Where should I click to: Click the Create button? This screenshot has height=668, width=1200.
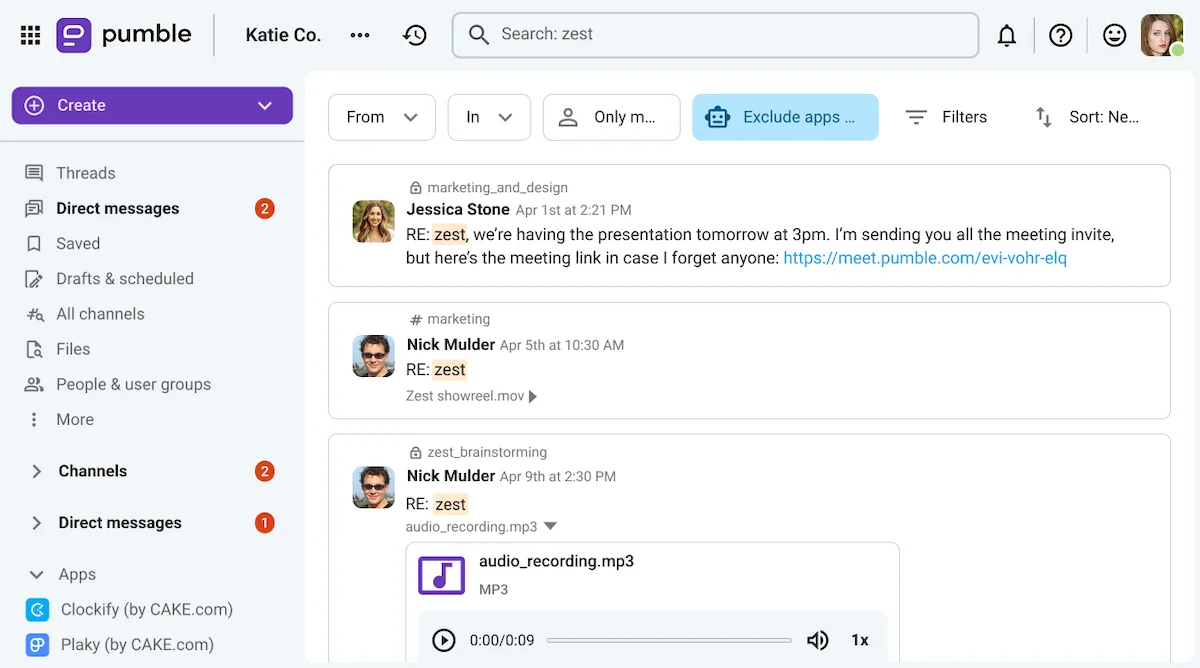[x=152, y=105]
